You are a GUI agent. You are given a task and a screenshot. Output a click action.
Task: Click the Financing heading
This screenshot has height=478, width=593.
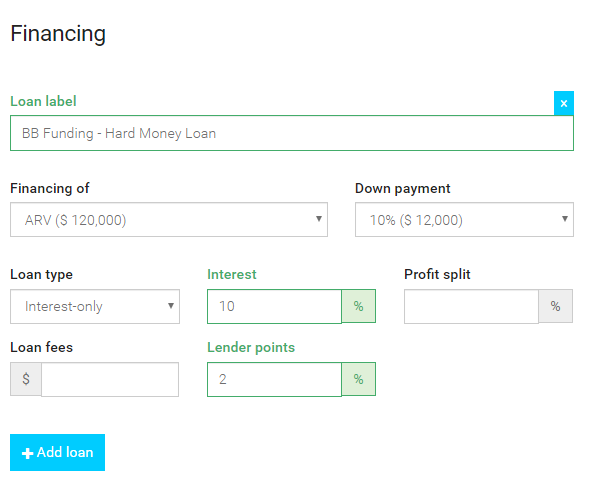point(58,34)
